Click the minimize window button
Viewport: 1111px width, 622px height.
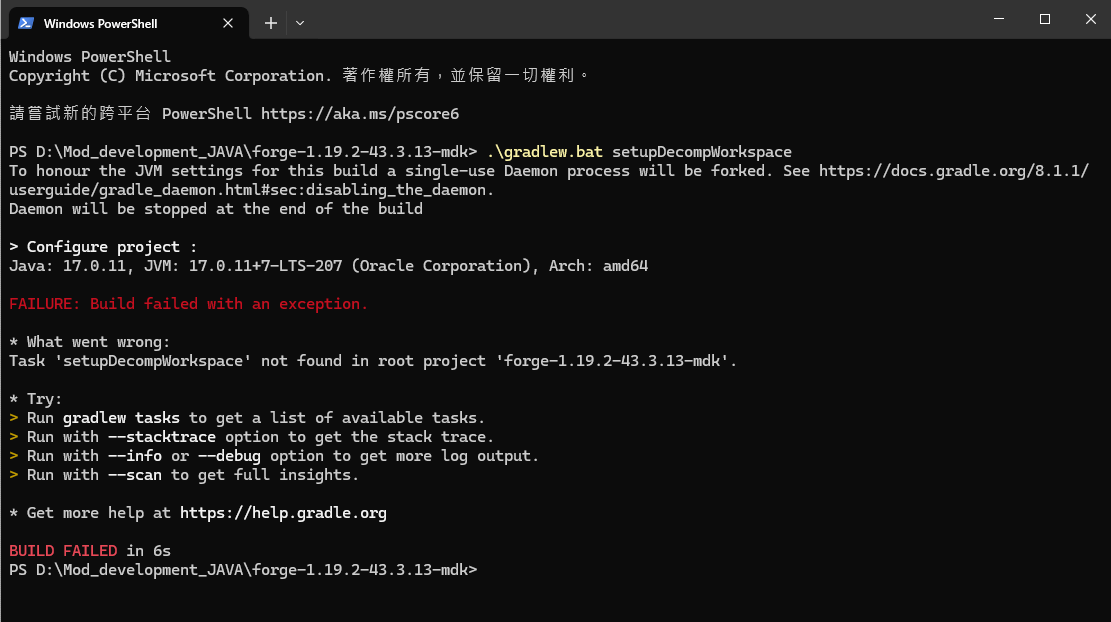(x=997, y=18)
